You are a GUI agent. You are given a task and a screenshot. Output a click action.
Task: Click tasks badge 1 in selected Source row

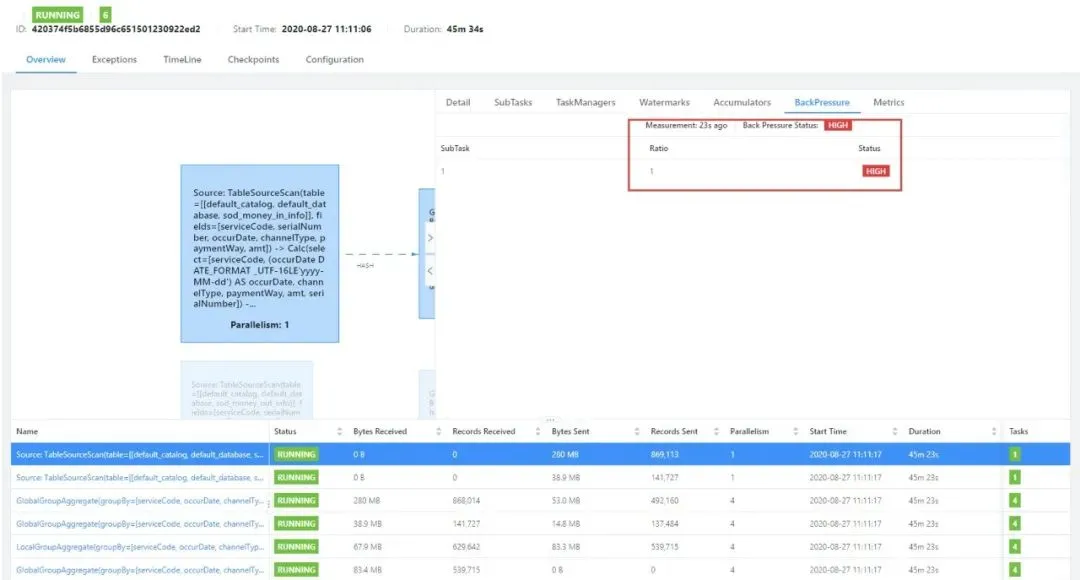[1015, 455]
